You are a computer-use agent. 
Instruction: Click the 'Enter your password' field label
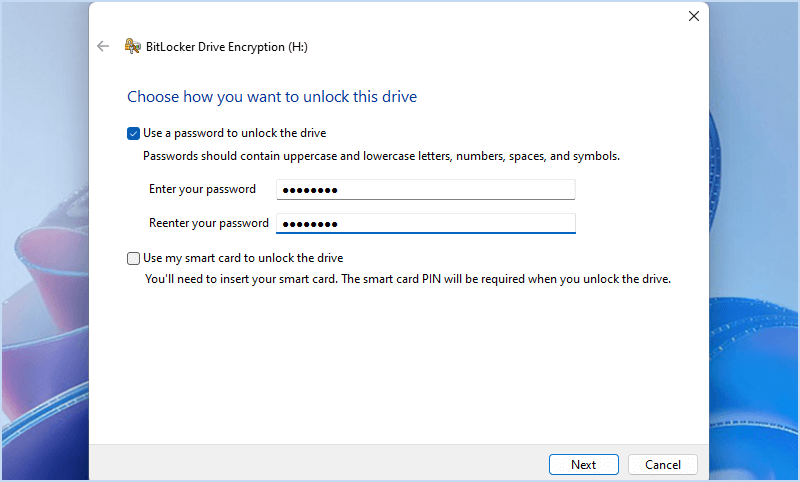click(202, 189)
